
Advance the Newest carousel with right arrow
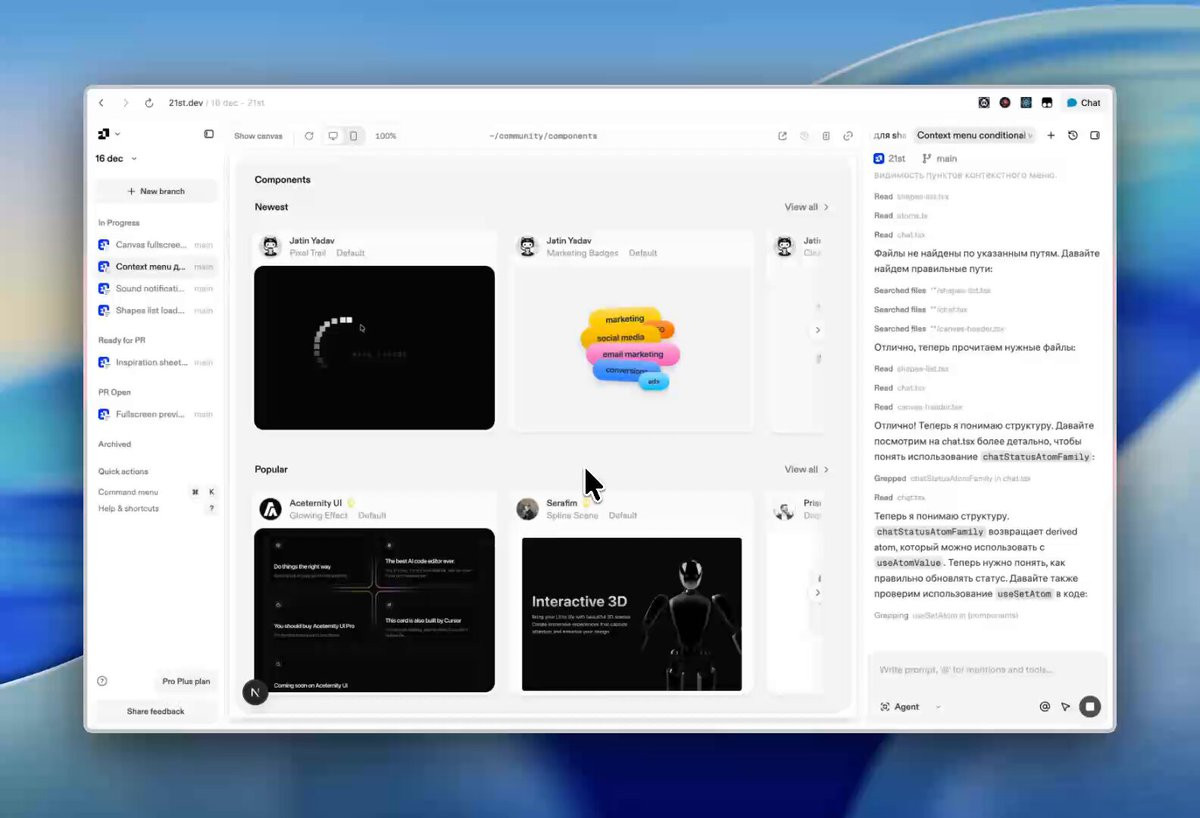(818, 330)
